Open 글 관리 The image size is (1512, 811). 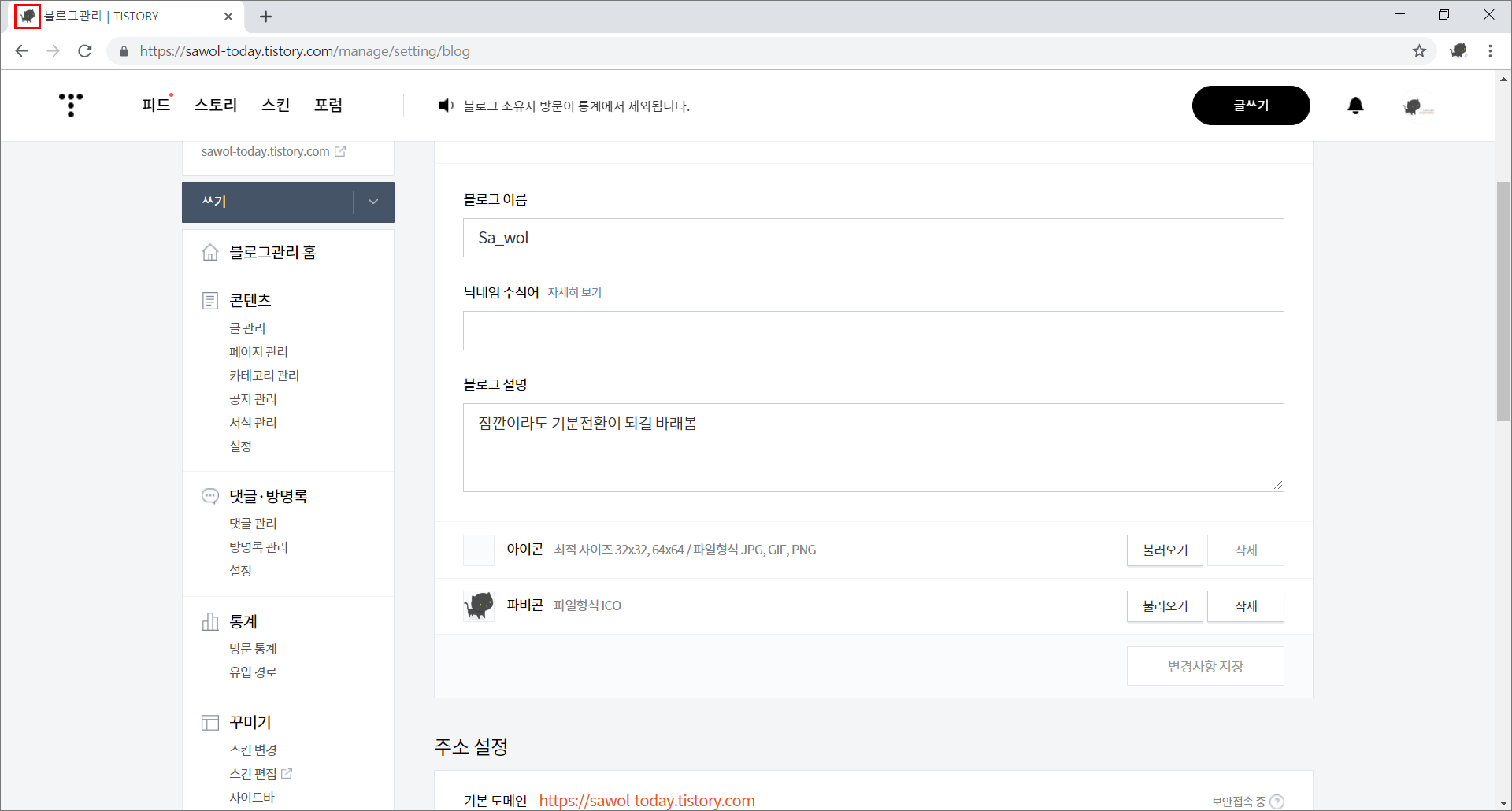coord(247,328)
